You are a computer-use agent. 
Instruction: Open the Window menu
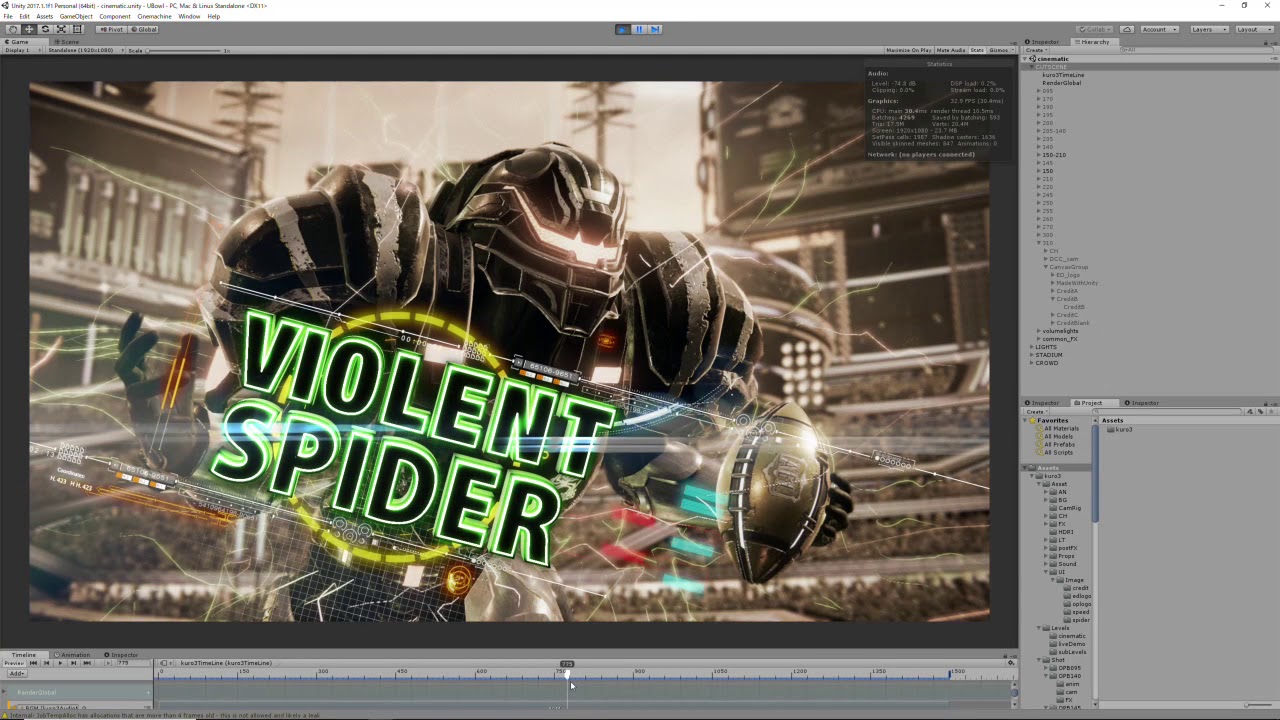click(189, 16)
